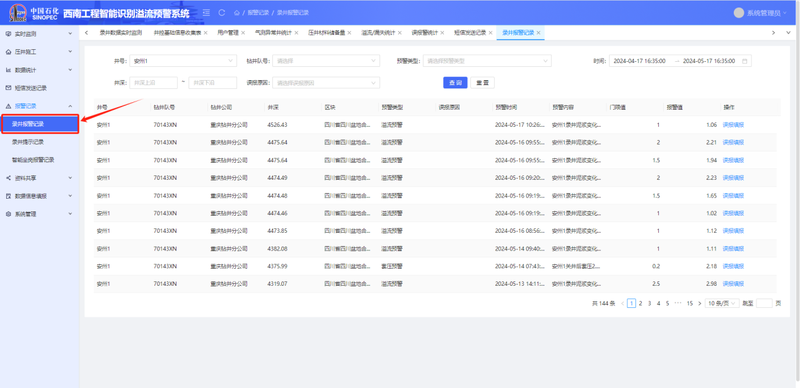The width and height of the screenshot is (800, 388).
Task: Open the 预警类型 select dropdown
Action: pyautogui.click(x=487, y=61)
